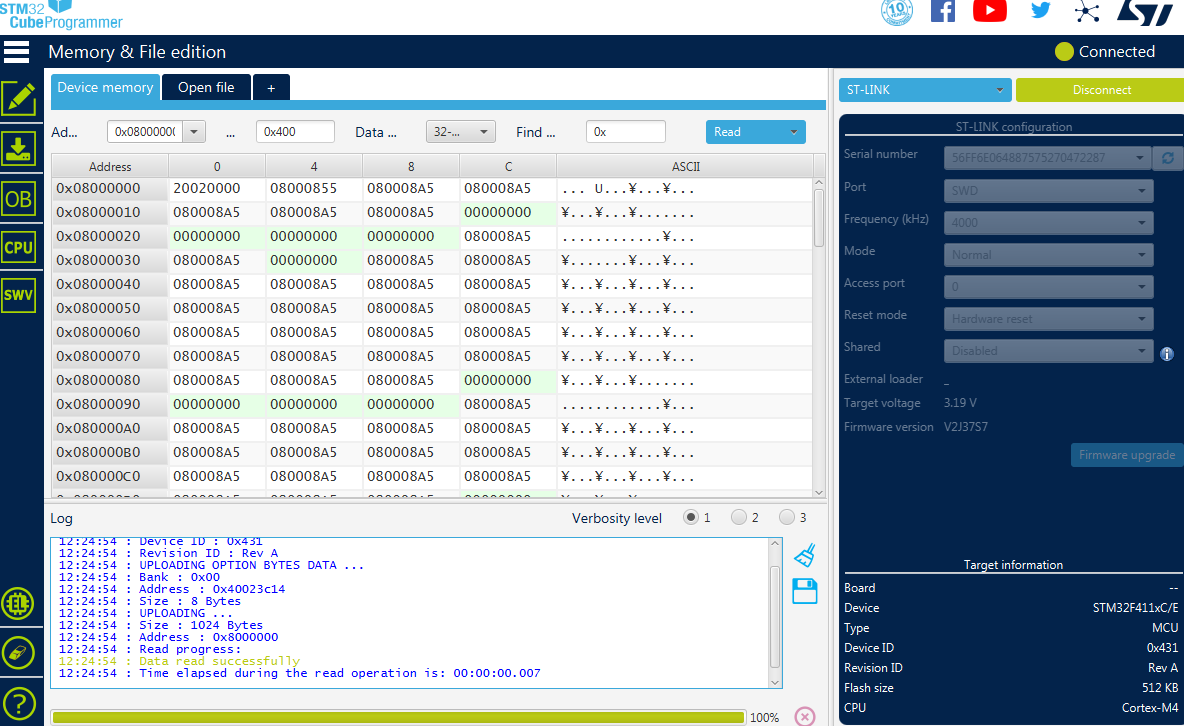1184x726 pixels.
Task: Select verbosity level 2
Action: 738,517
